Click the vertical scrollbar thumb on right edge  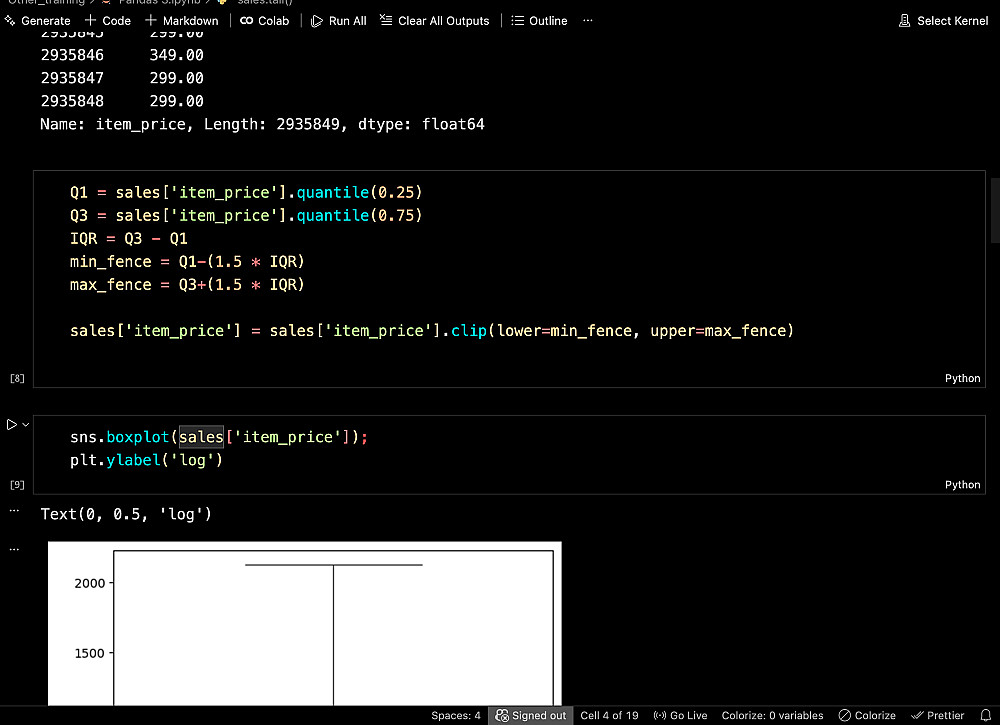click(x=995, y=210)
